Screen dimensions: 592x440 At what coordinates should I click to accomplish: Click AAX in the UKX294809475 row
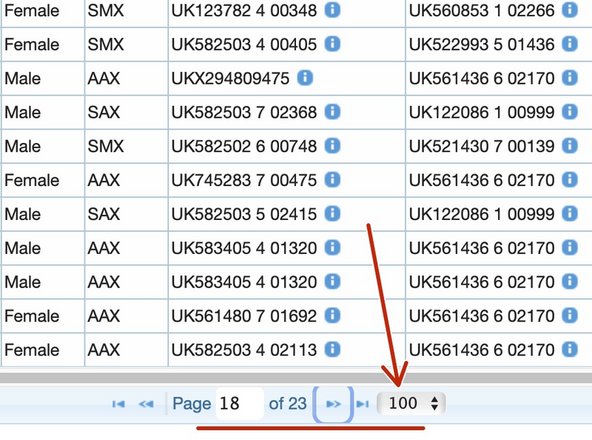pyautogui.click(x=104, y=79)
